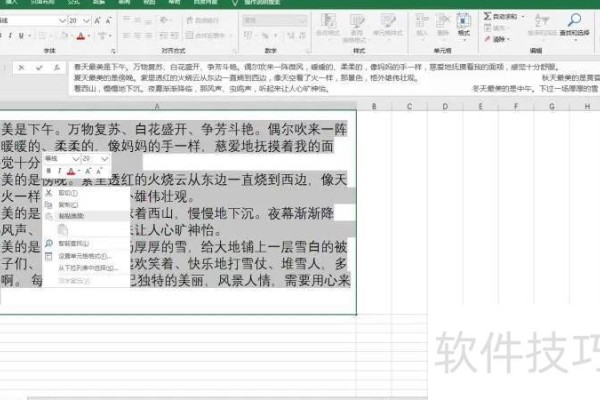
Task: Open the mini toolbar font name dropdown
Action: tap(76, 158)
